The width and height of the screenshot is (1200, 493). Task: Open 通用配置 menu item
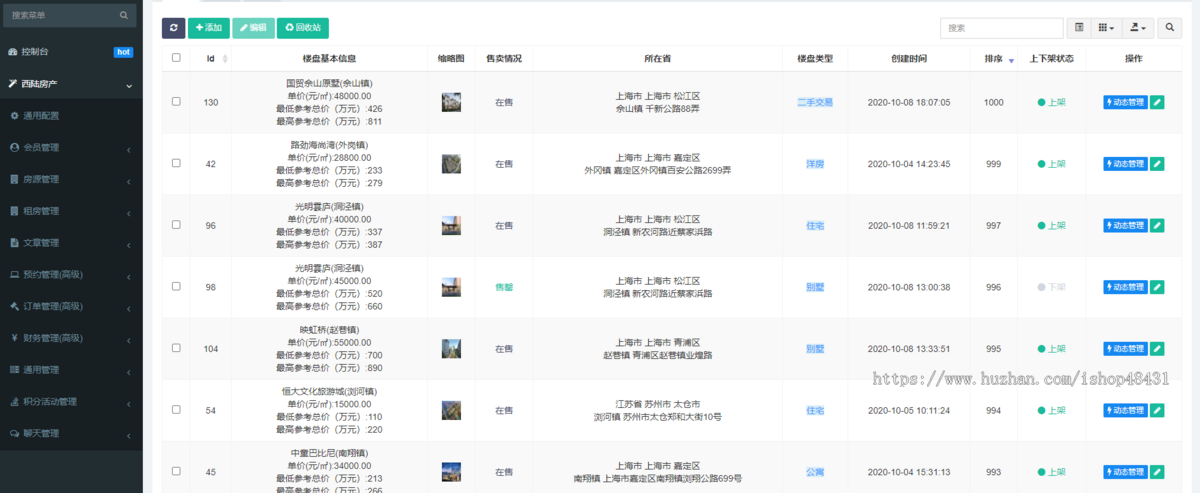70,116
